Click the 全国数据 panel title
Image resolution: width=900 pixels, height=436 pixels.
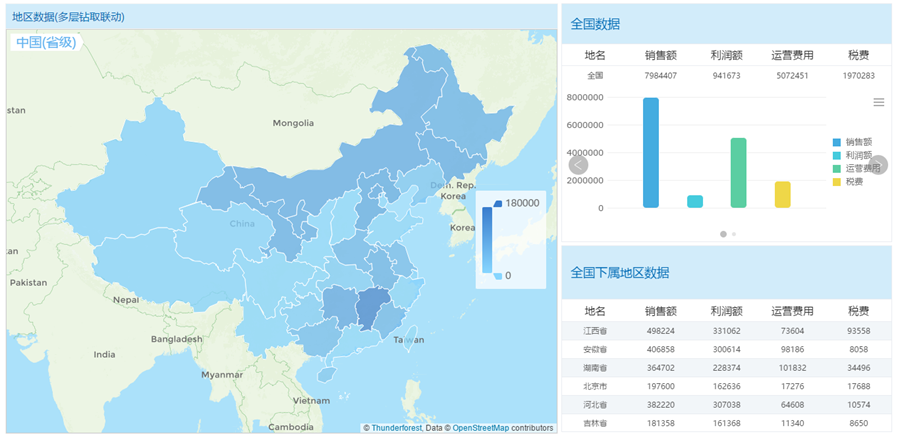click(x=595, y=24)
